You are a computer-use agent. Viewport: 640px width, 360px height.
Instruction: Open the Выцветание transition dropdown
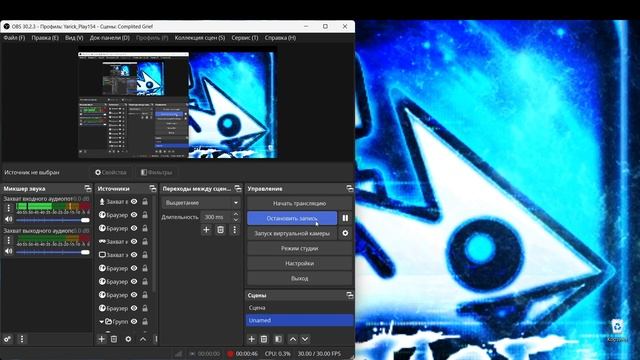pyautogui.click(x=201, y=203)
